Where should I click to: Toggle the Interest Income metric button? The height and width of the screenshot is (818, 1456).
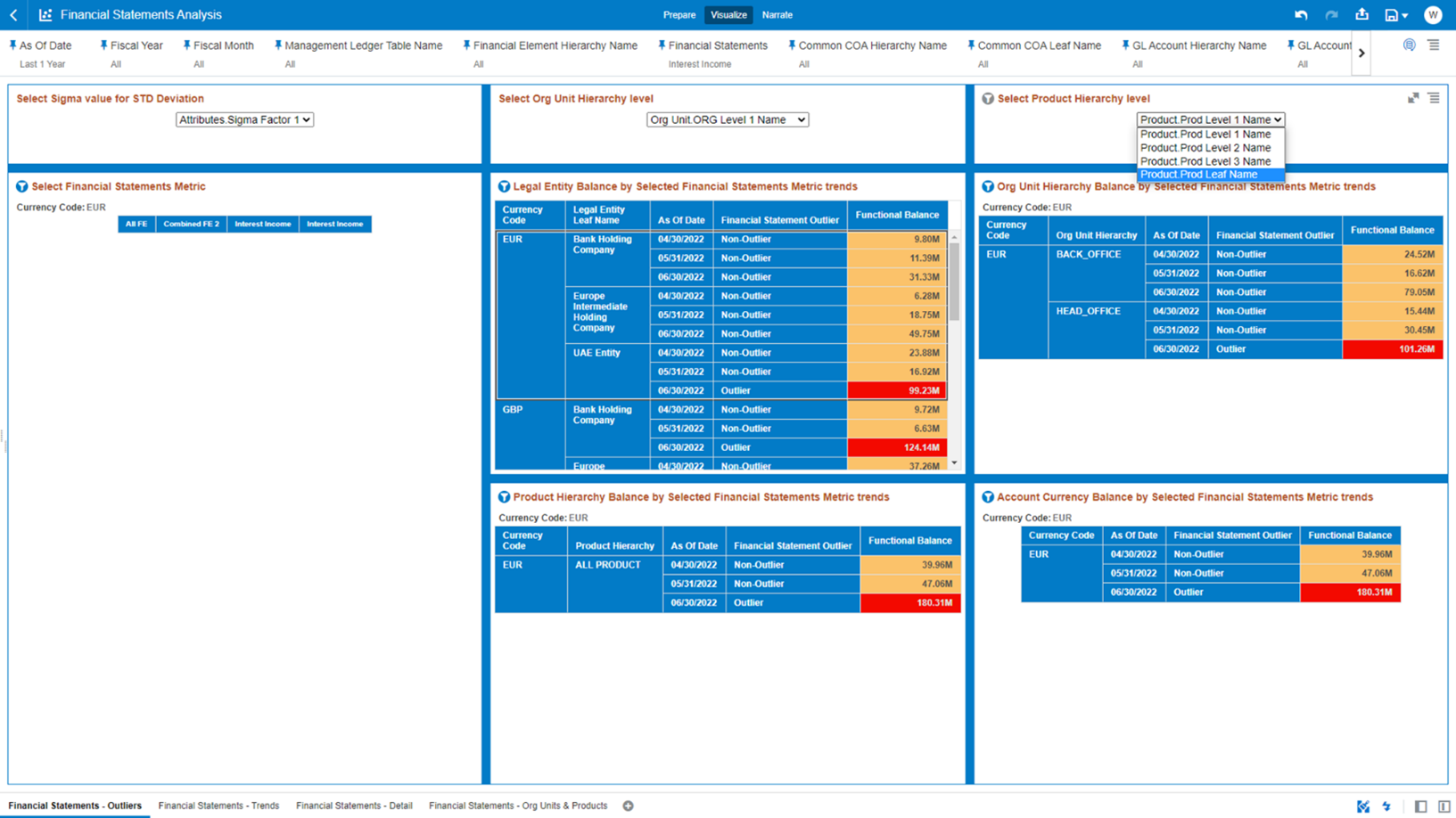(x=262, y=224)
